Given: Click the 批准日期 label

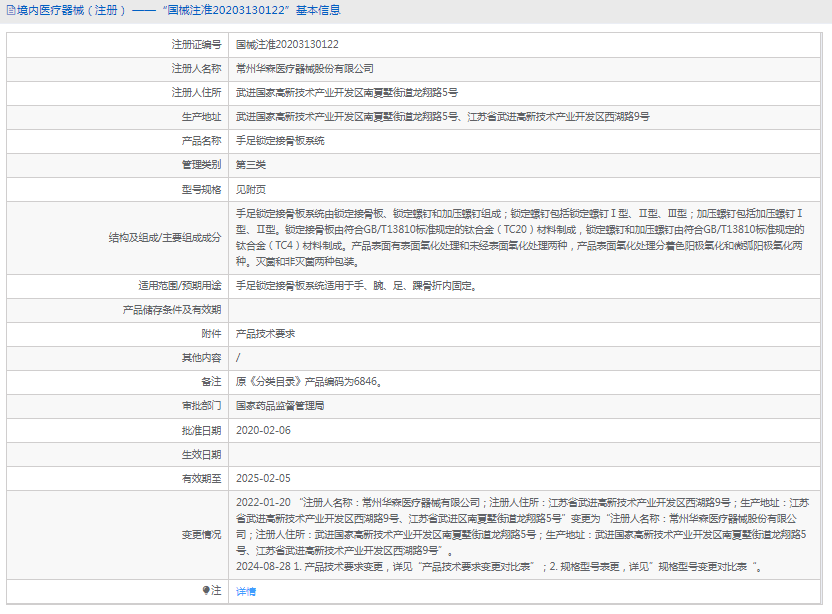Looking at the screenshot, I should 201,430.
